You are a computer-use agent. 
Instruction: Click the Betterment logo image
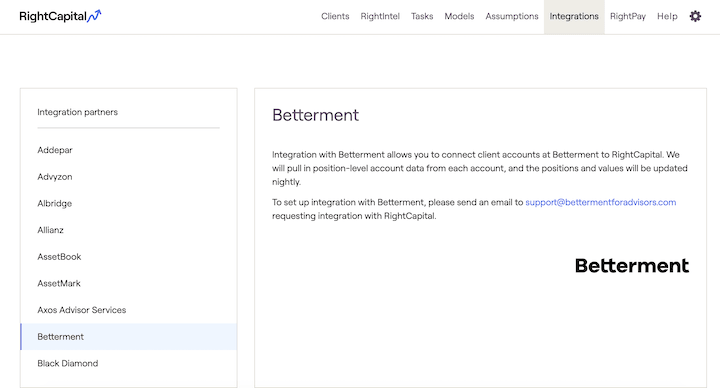coord(632,265)
